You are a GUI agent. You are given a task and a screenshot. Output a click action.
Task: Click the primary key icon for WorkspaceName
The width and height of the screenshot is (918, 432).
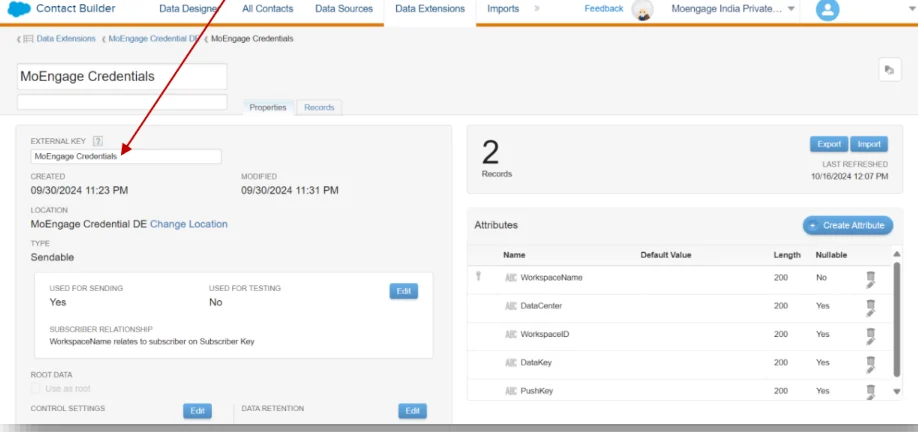point(478,276)
